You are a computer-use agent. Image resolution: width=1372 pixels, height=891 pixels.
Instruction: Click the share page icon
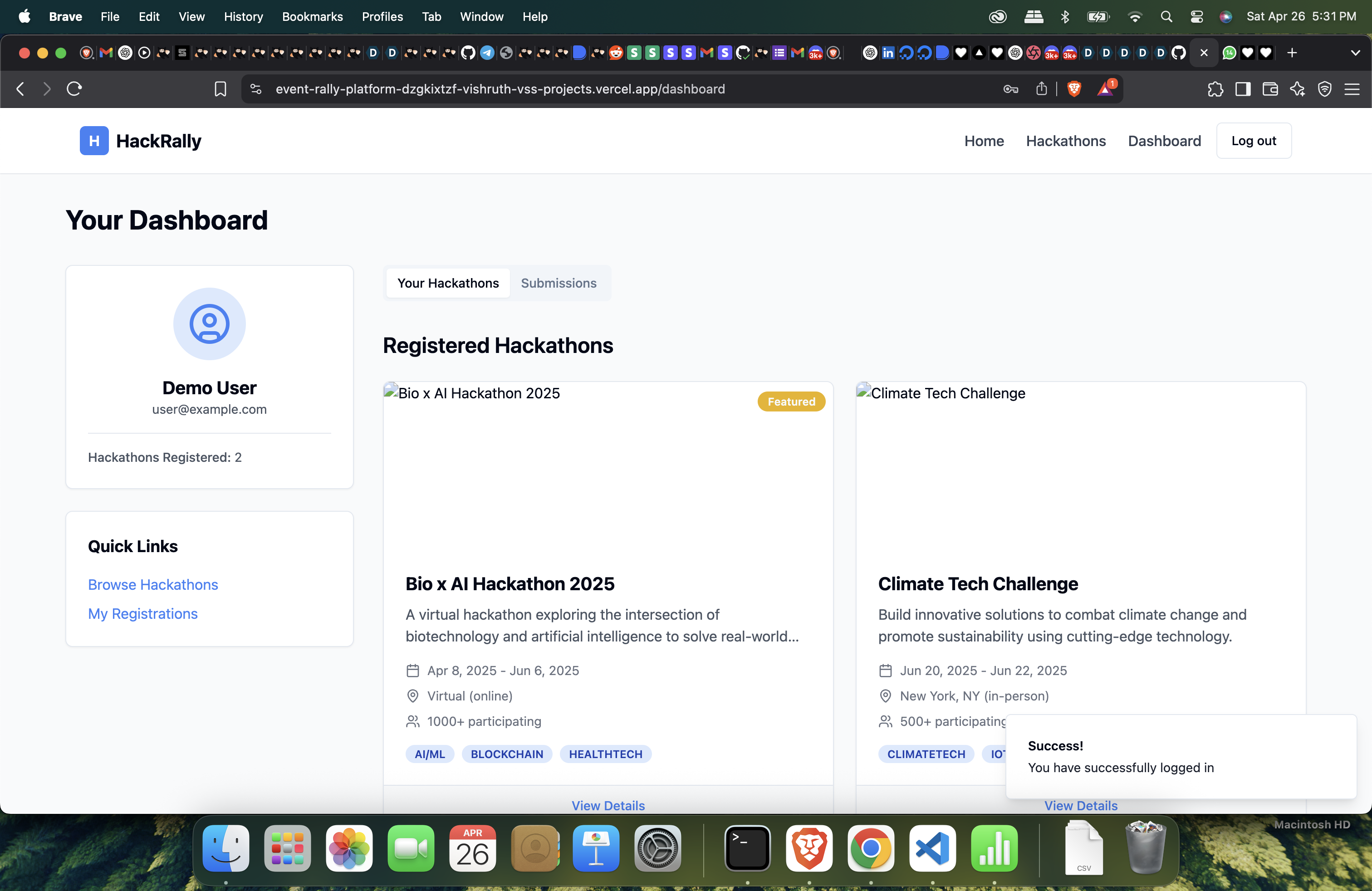click(x=1041, y=89)
